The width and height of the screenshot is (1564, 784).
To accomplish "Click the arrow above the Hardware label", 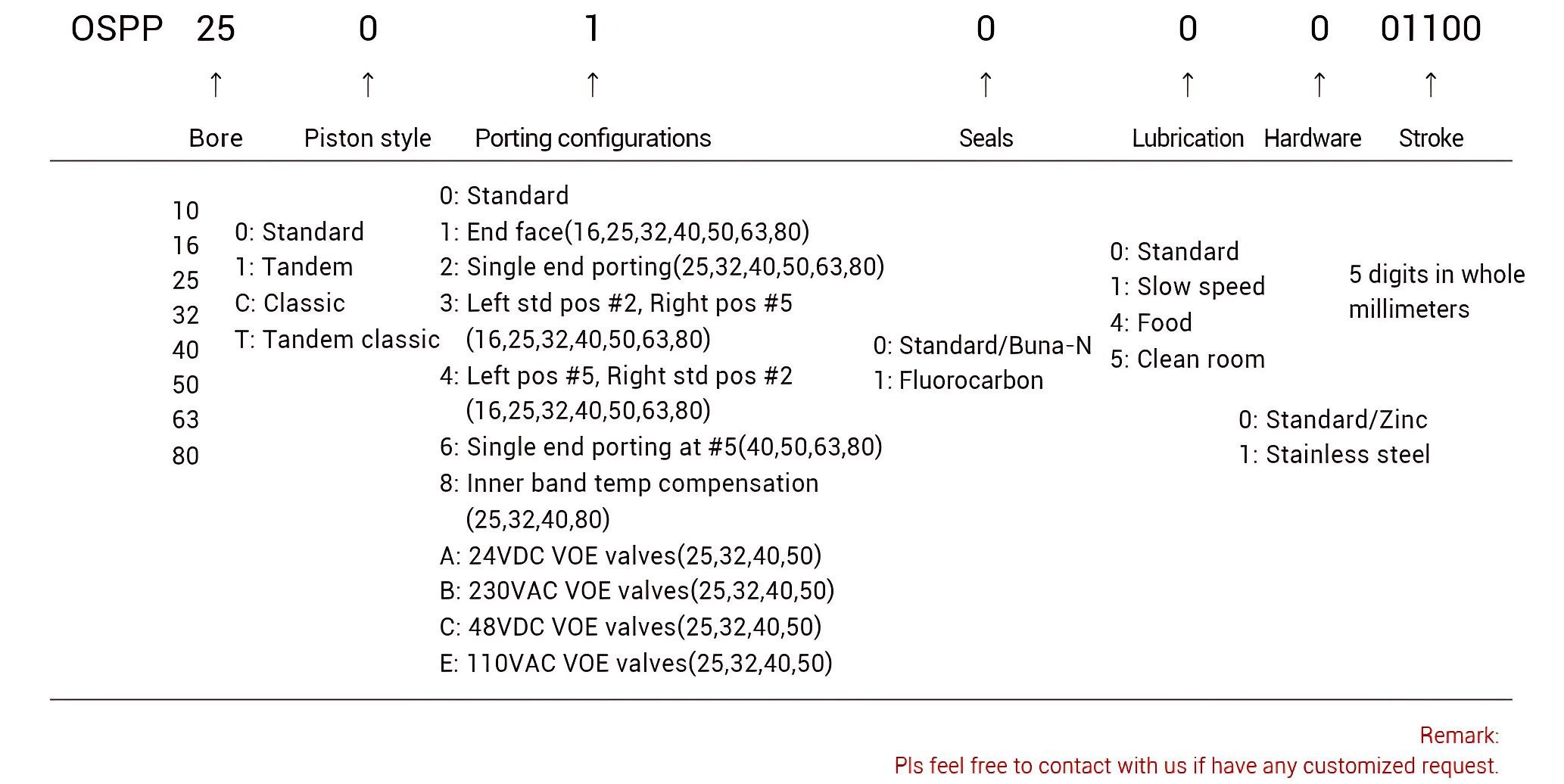I will [x=1319, y=84].
